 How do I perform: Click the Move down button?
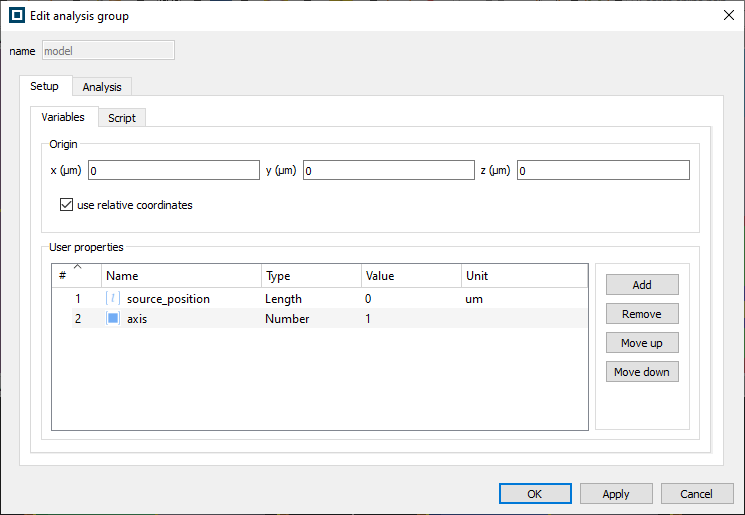click(x=641, y=372)
